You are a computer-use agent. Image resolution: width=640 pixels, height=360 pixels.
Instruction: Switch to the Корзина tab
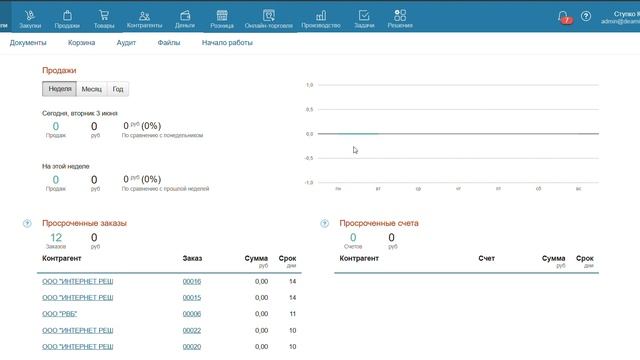82,42
